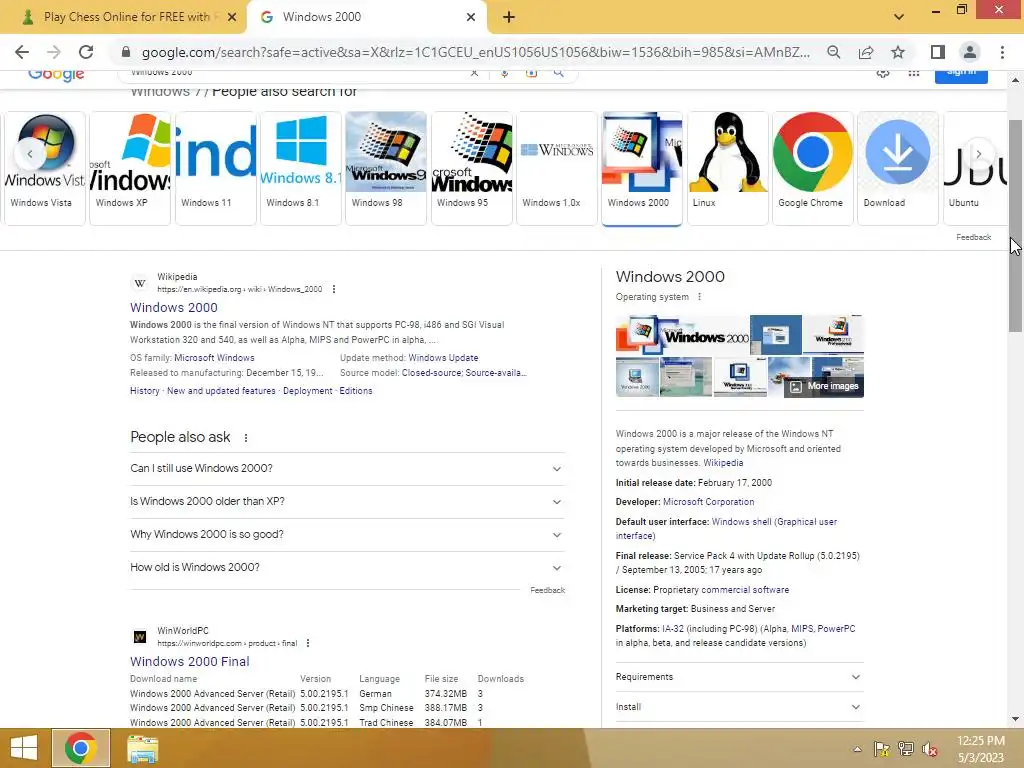The width and height of the screenshot is (1024, 768).
Task: Go forward in browser history
Action: tap(54, 52)
